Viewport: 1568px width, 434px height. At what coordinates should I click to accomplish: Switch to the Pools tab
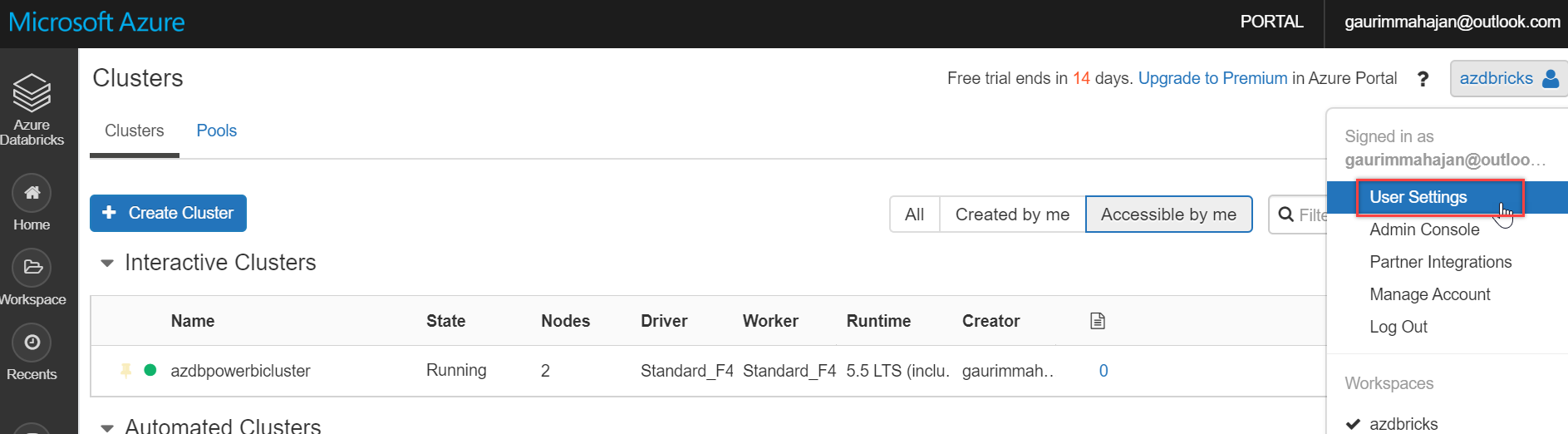217,131
